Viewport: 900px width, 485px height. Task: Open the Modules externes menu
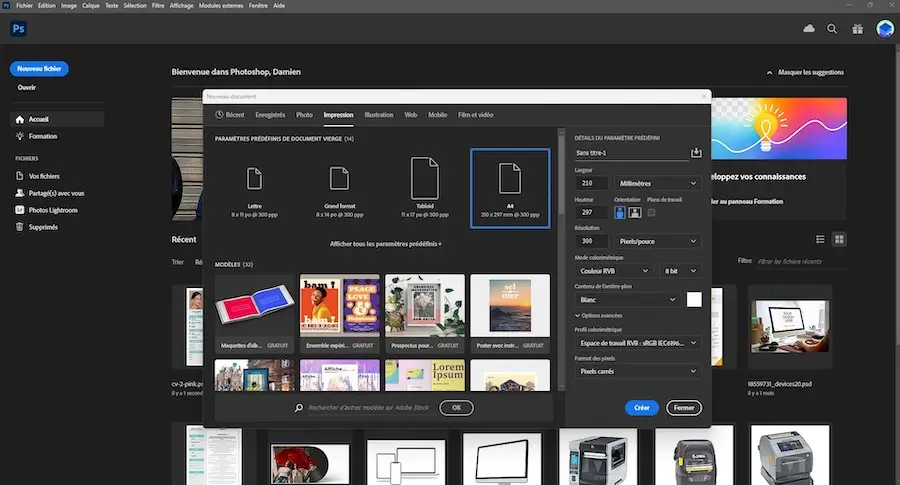(221, 6)
